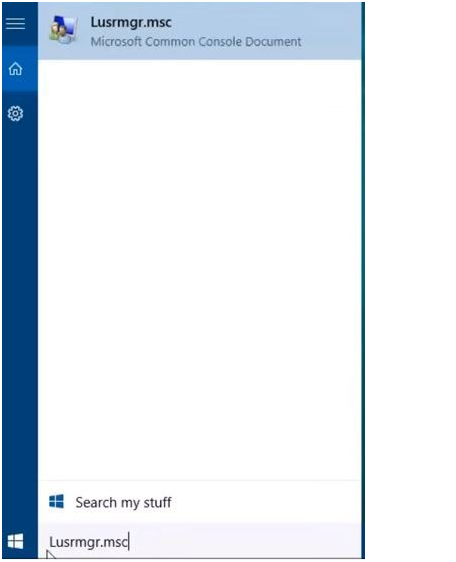Click the empty white results area
Viewport: 456px width, 562px height.
(x=200, y=269)
